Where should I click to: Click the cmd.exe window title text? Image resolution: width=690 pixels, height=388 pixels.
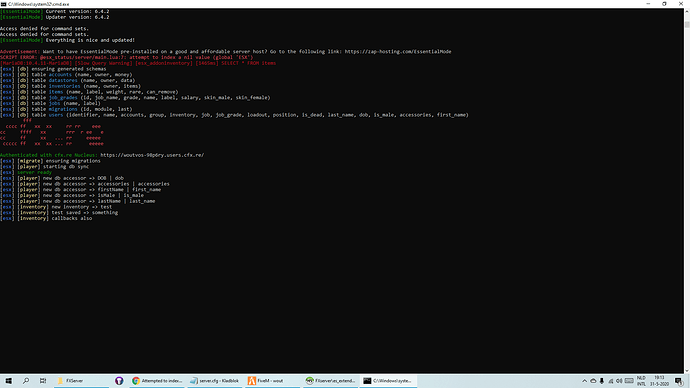click(38, 4)
